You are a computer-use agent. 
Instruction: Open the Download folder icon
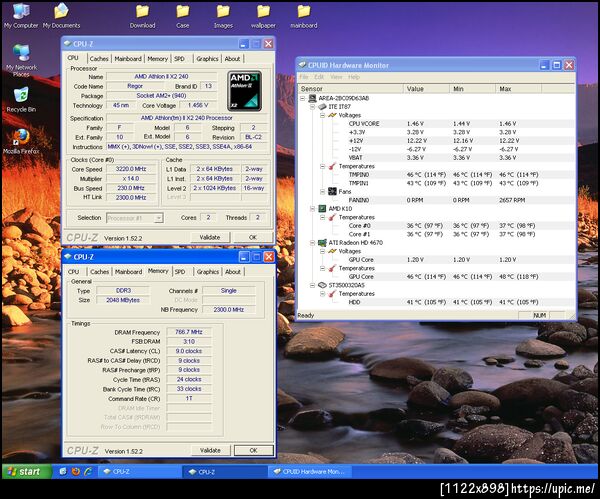click(142, 16)
